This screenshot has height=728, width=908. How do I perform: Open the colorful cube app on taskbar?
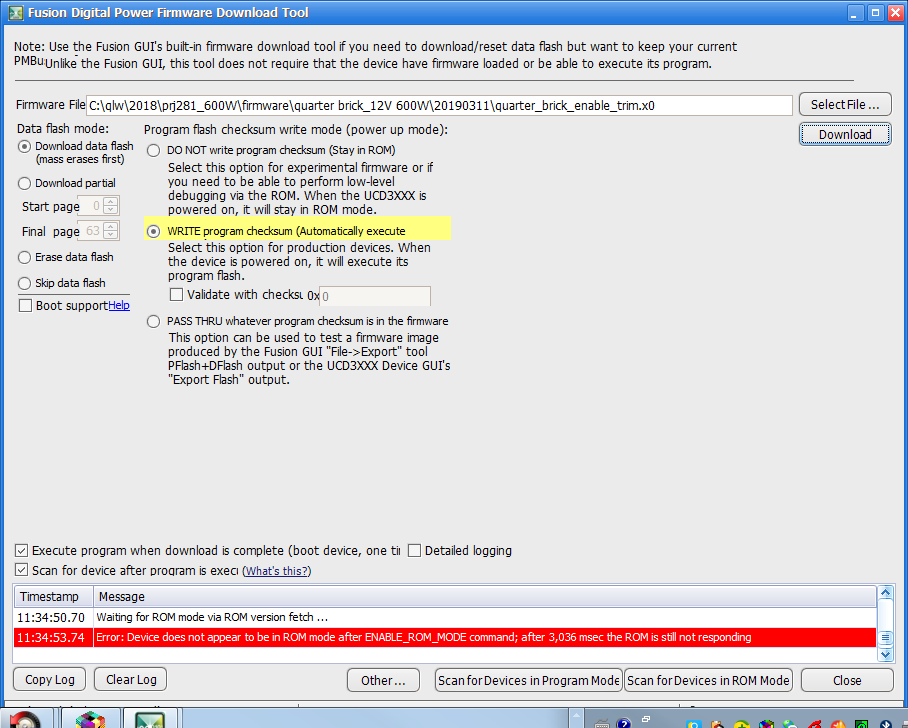[90, 719]
